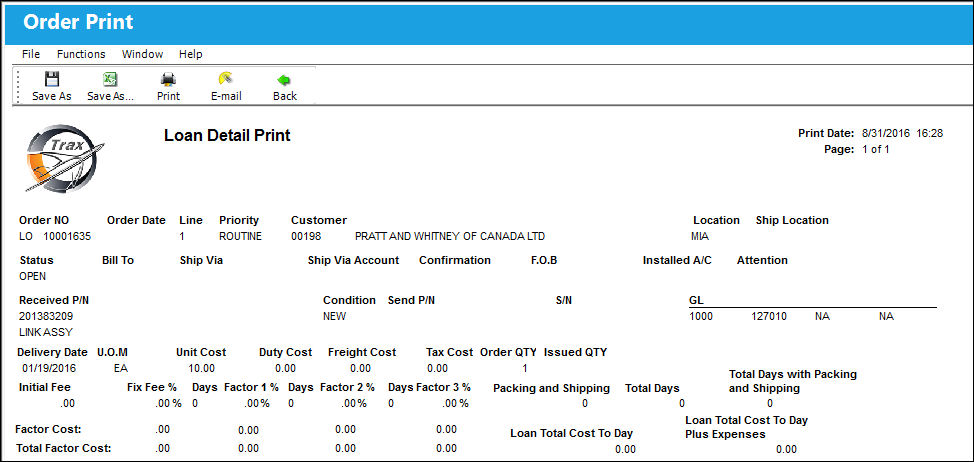Click the Total Factor Cost label
The width and height of the screenshot is (974, 462).
click(63, 448)
